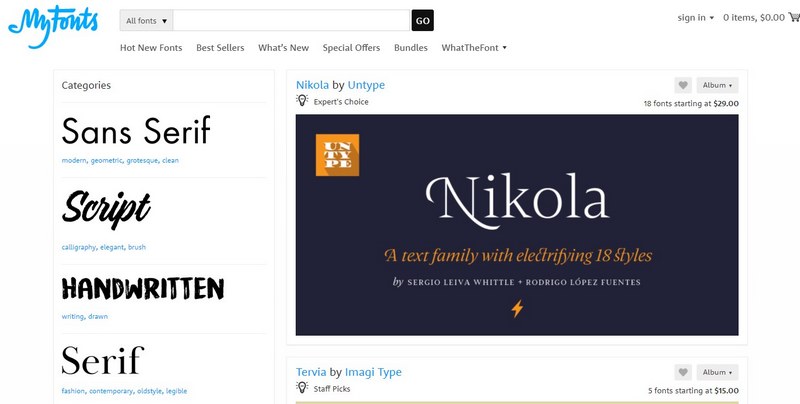Click the GO search button

422,20
